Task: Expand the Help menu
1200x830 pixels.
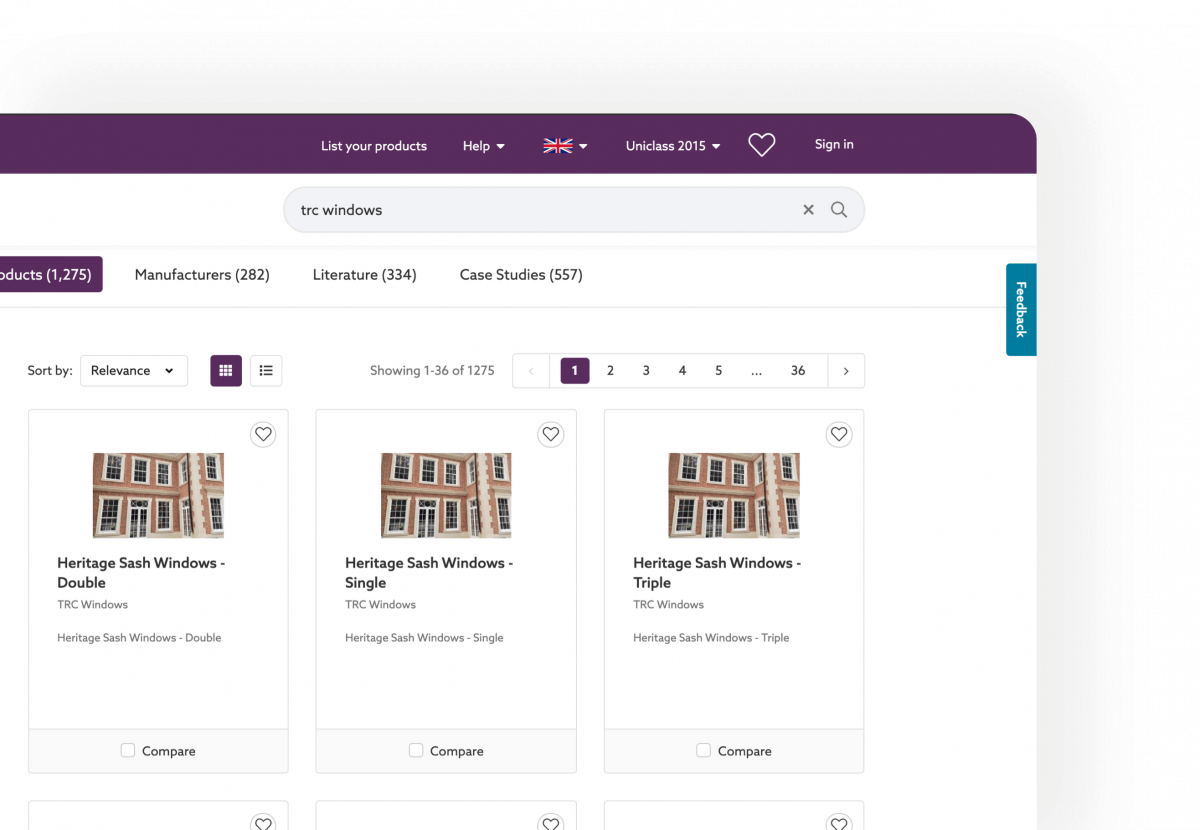Action: coord(483,146)
